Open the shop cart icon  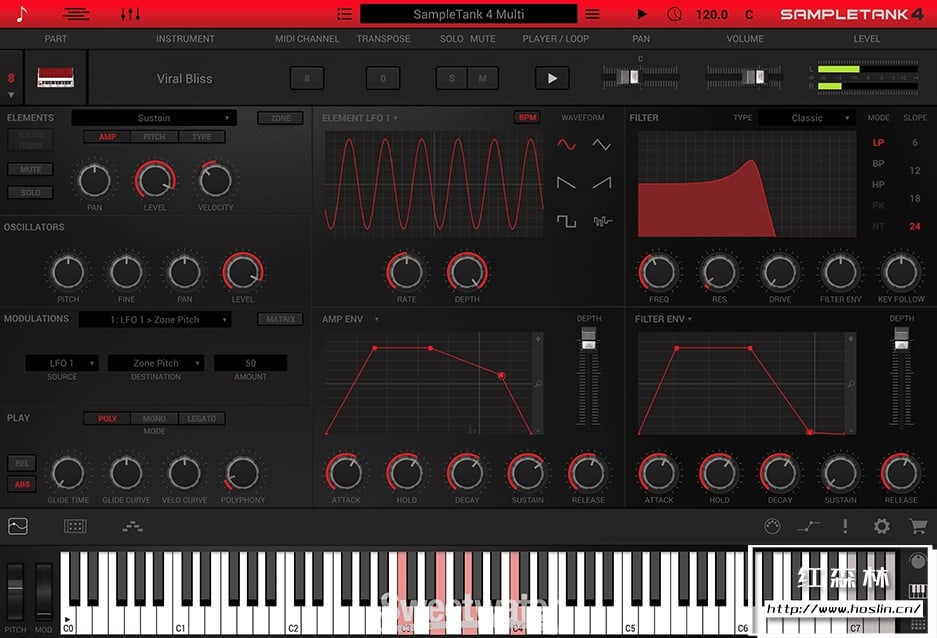click(918, 526)
